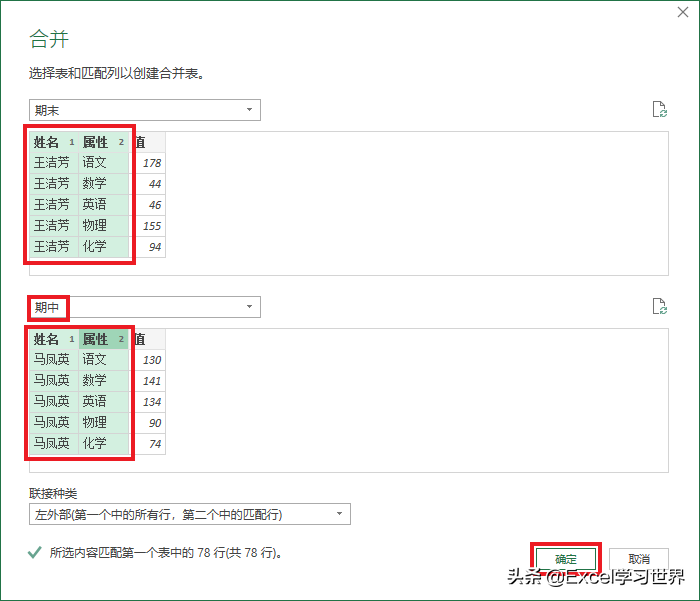Image resolution: width=700 pixels, height=601 pixels.
Task: Close the 合并 dialog
Action: coord(683,12)
